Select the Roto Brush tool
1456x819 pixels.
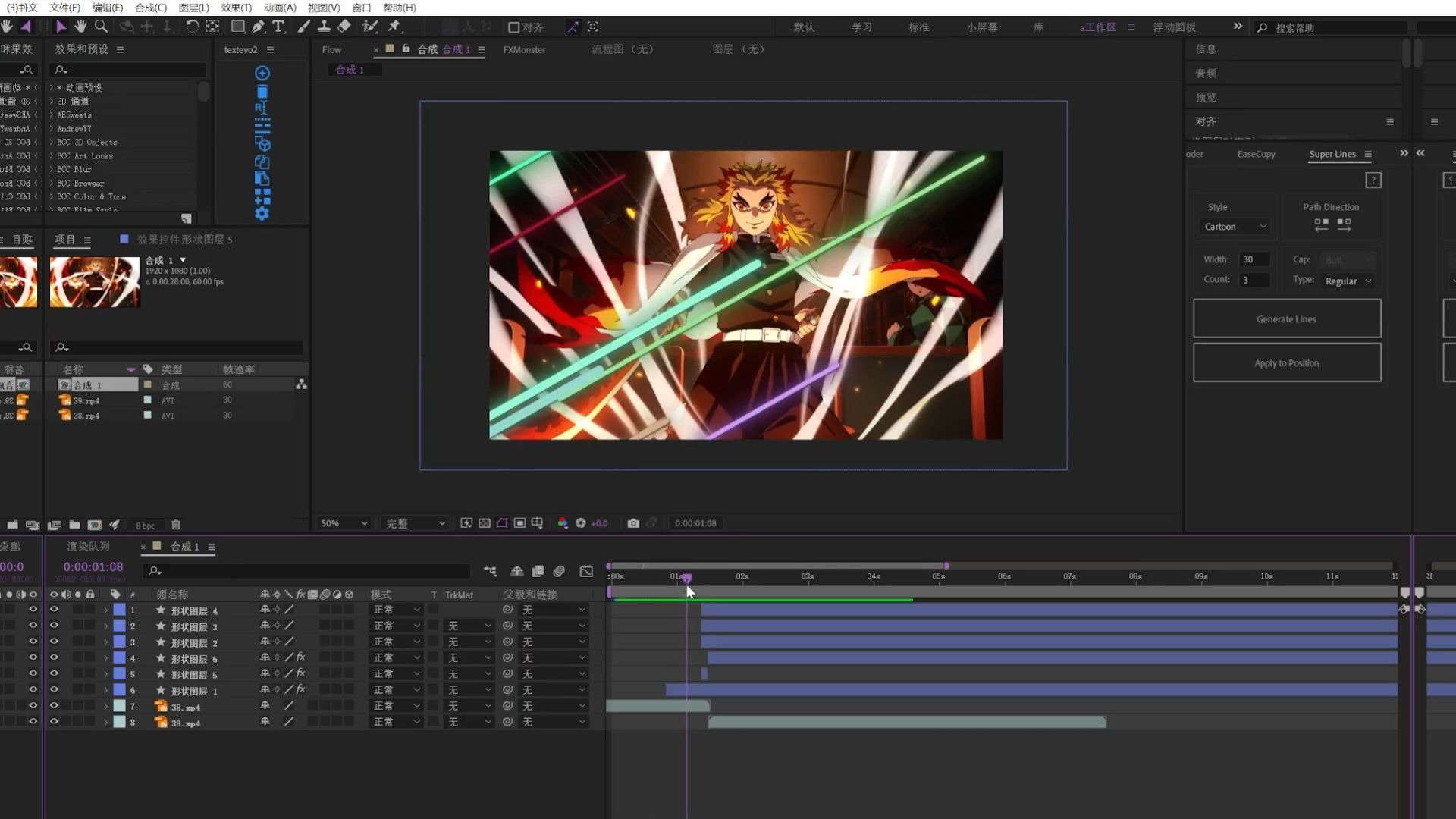[x=370, y=27]
